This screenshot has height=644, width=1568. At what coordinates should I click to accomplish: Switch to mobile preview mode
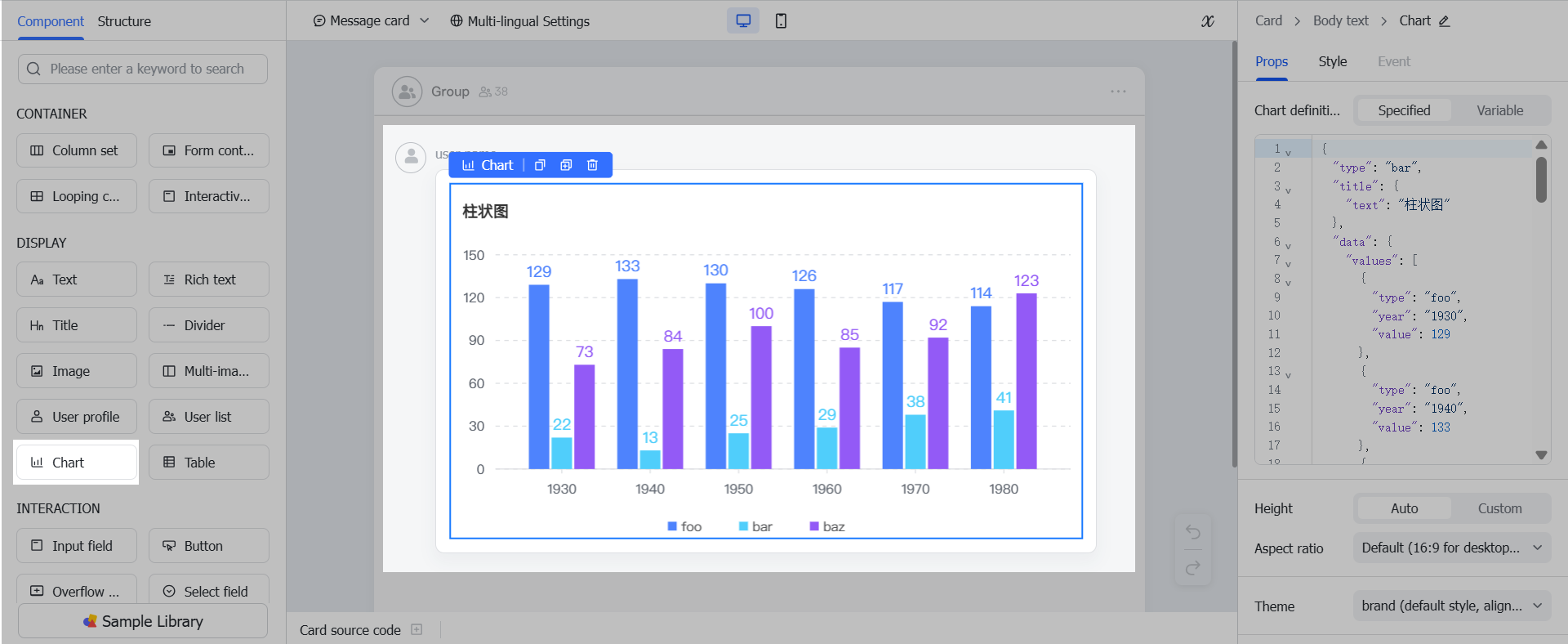[781, 21]
